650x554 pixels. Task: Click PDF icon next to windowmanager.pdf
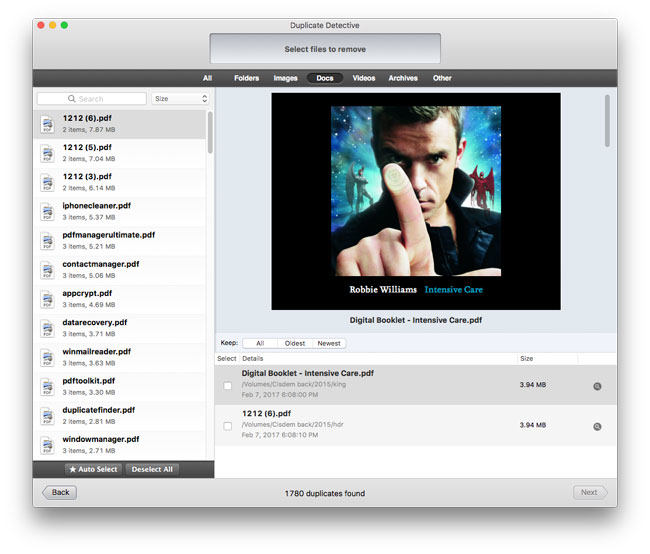[47, 445]
